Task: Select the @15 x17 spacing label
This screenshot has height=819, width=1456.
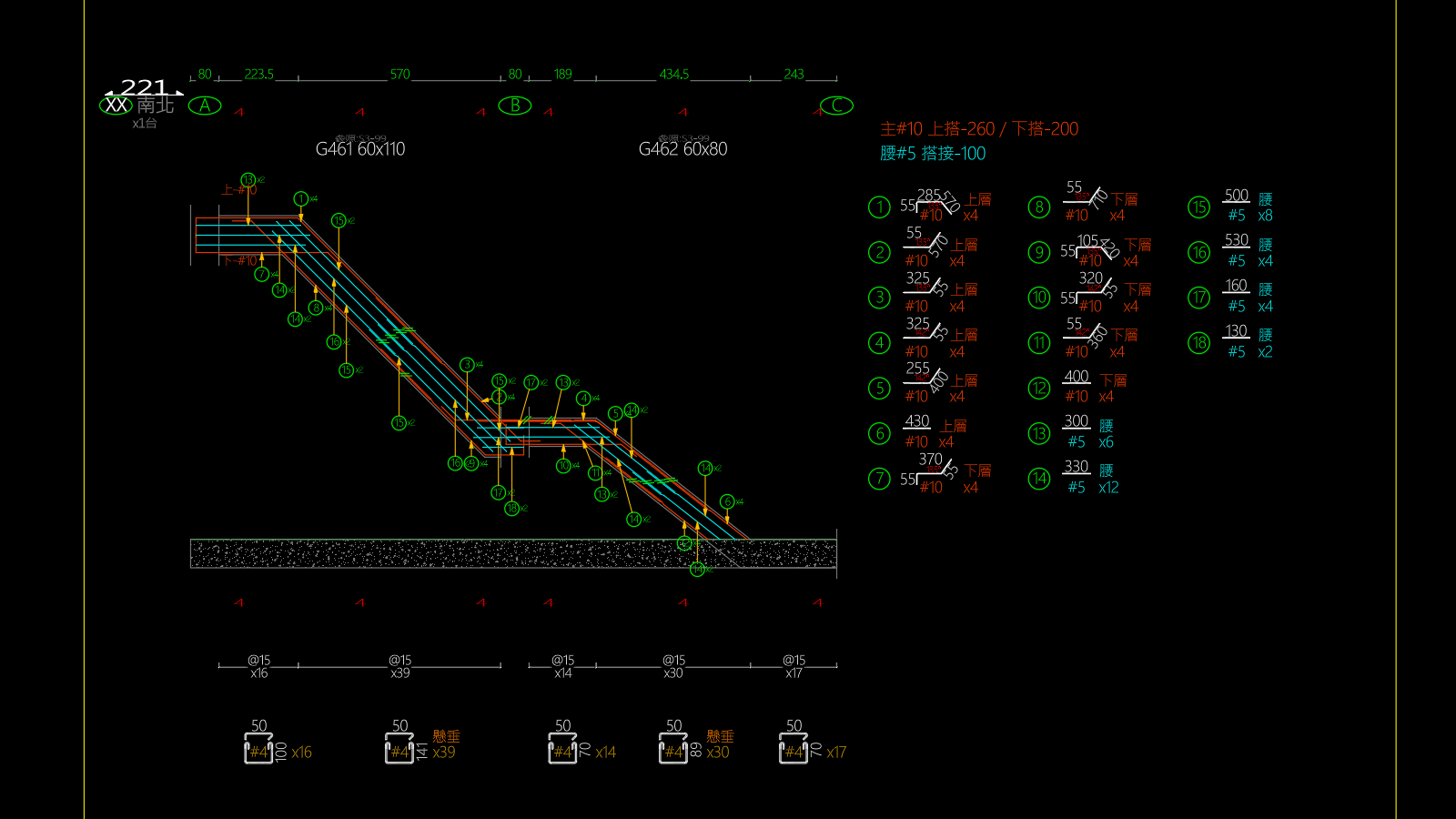Action: click(794, 666)
